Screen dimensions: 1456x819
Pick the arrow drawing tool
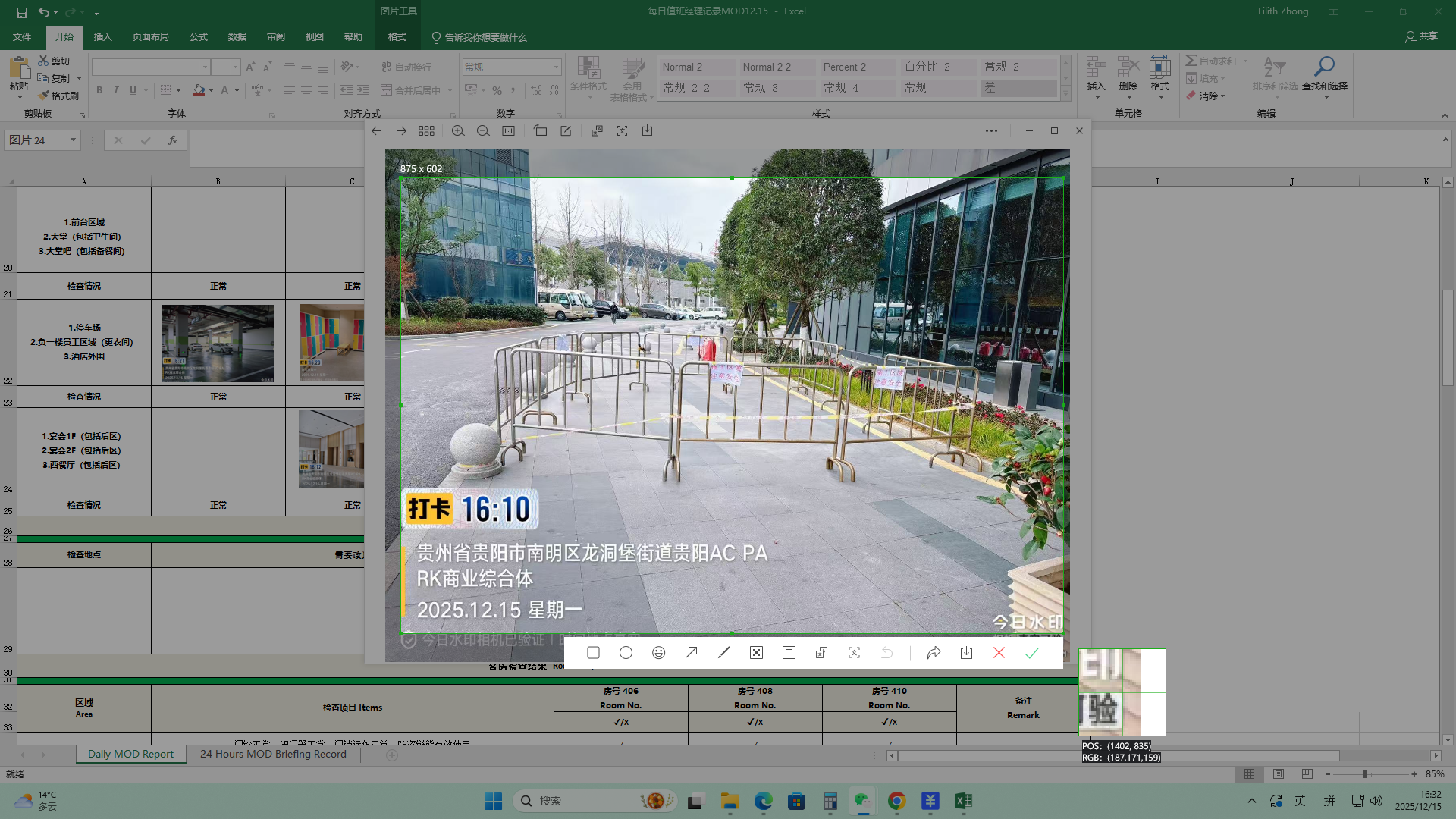point(692,653)
